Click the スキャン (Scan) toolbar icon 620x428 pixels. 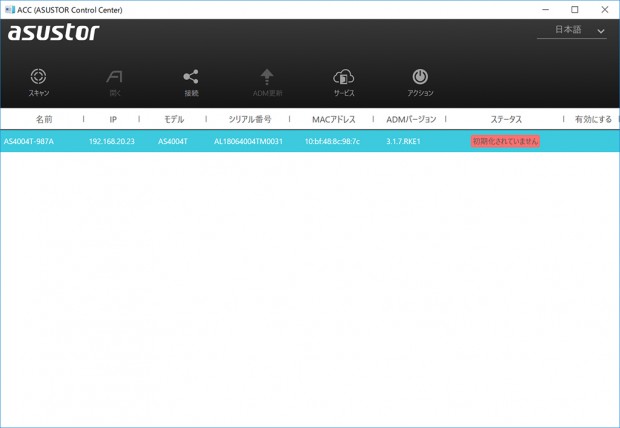38,76
